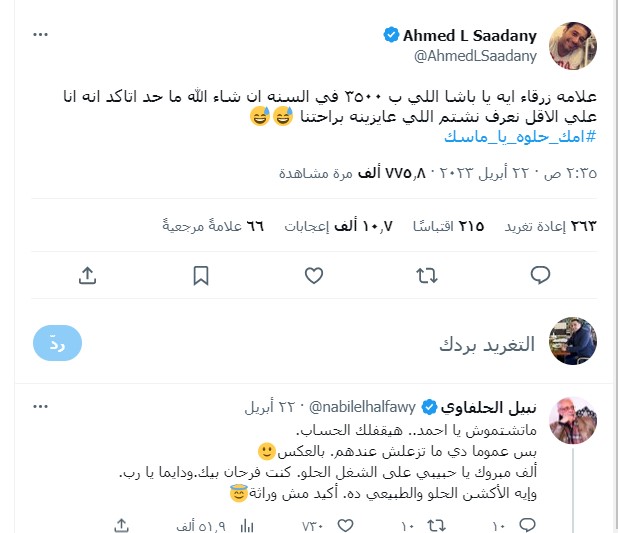Open Nabil Elhalfawy's profile avatar

(573, 421)
